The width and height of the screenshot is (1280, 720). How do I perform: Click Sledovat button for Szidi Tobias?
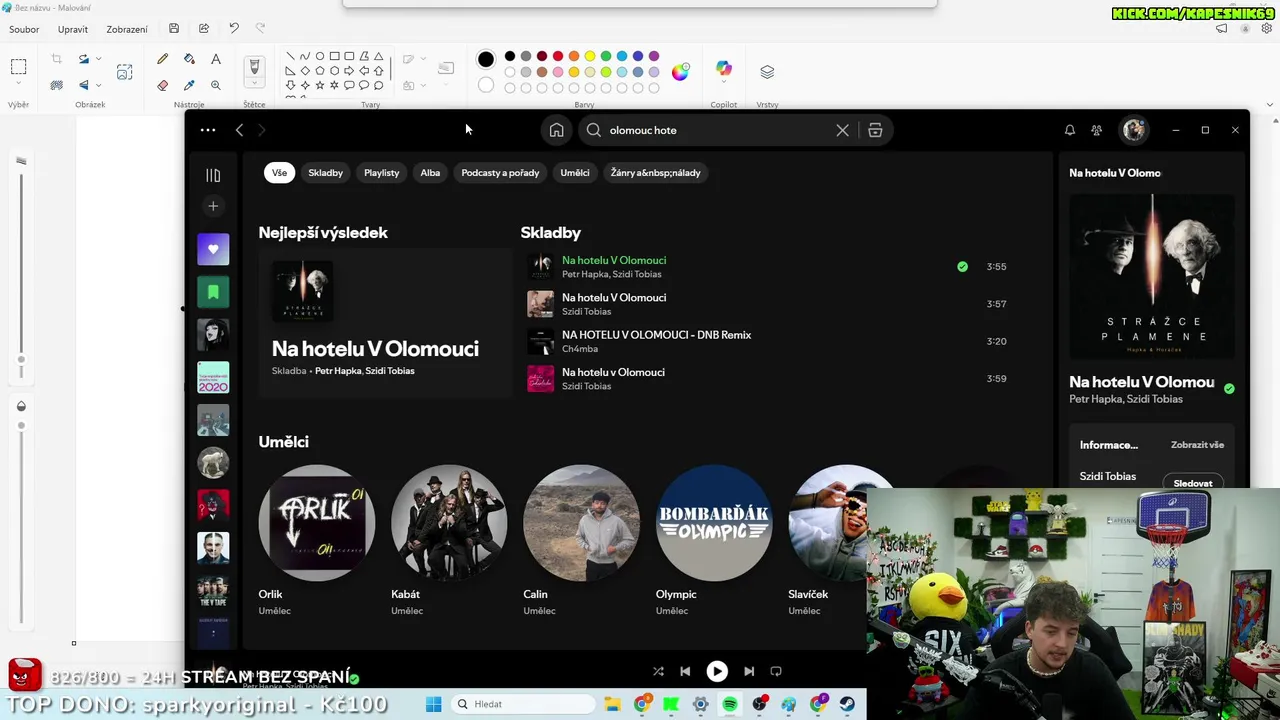(1193, 482)
